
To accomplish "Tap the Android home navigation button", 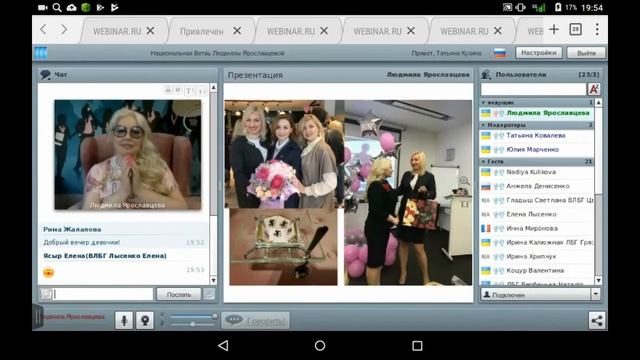I will click(x=320, y=346).
